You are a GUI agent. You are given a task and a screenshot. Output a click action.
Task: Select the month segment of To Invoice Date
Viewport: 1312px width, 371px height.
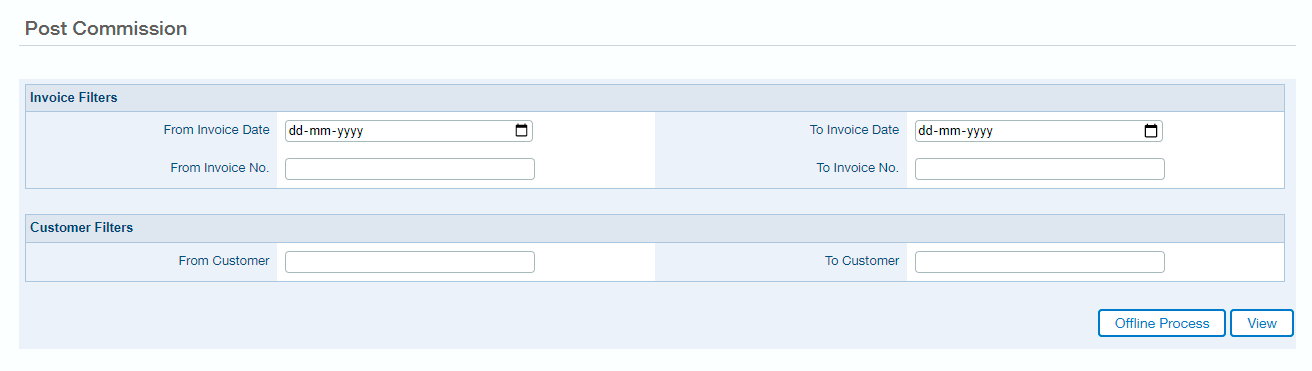coord(950,131)
